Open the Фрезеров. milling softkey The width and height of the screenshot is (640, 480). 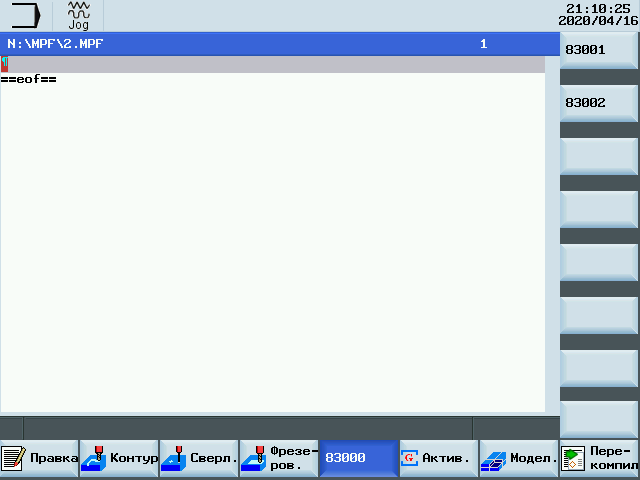tap(279, 458)
